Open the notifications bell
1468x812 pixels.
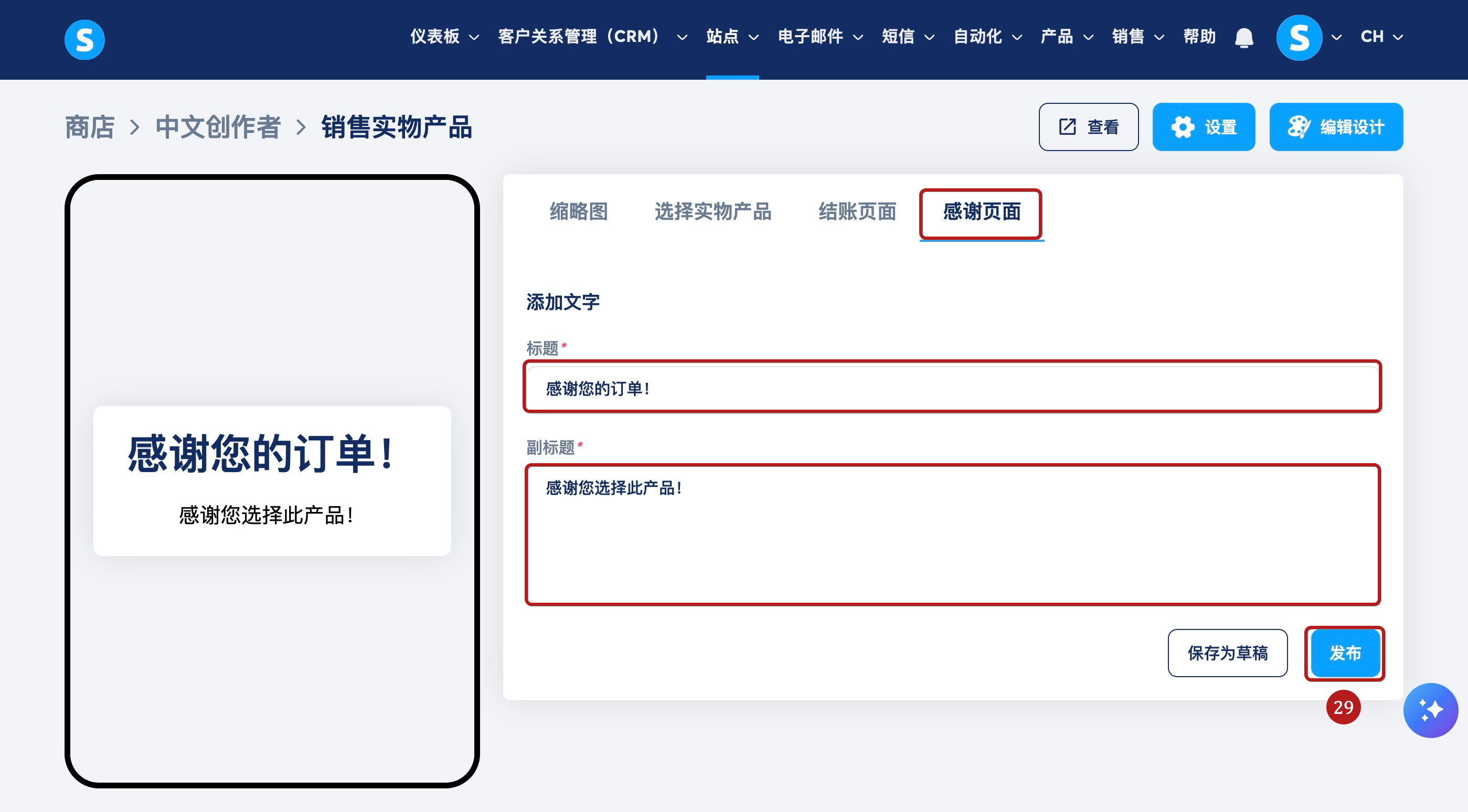(1243, 38)
